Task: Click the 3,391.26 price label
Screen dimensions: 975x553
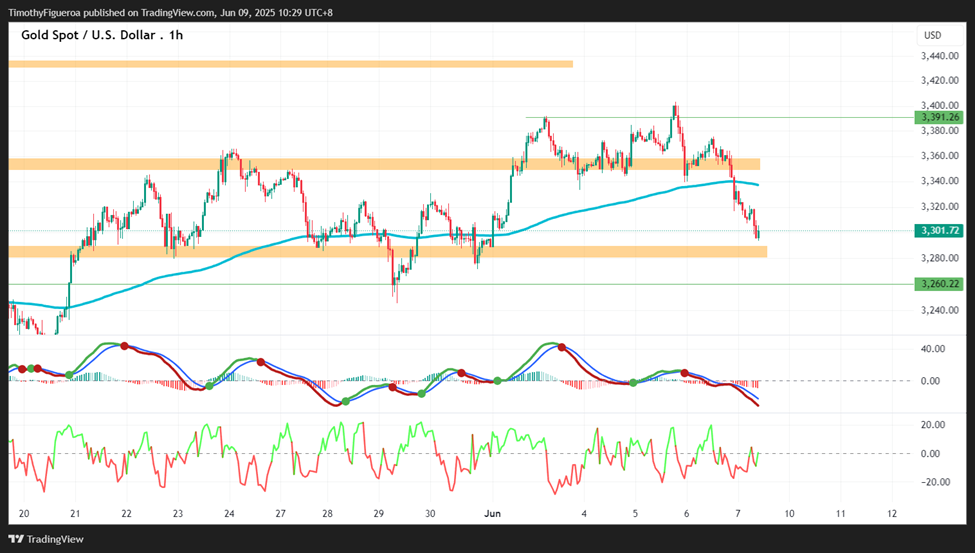Action: click(x=939, y=118)
